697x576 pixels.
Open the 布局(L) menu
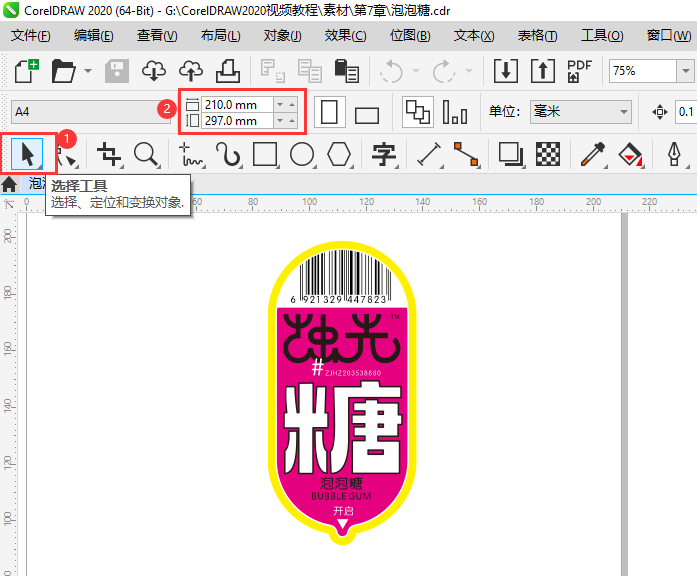[x=220, y=35]
